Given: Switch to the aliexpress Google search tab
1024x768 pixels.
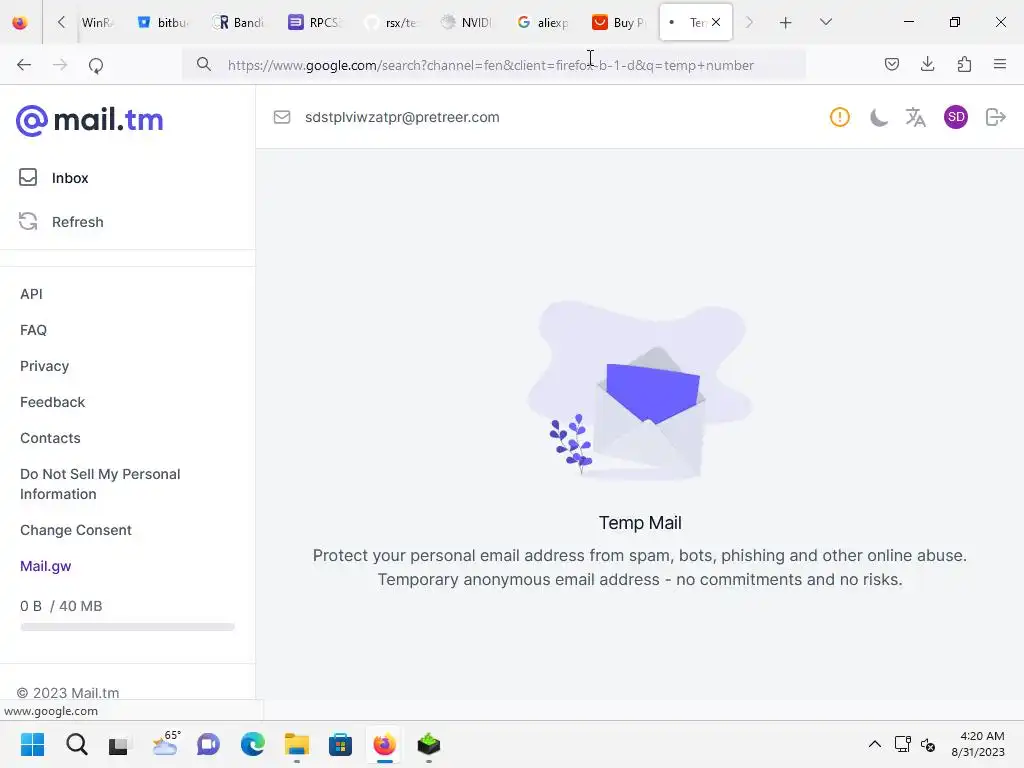Looking at the screenshot, I should click(x=542, y=22).
